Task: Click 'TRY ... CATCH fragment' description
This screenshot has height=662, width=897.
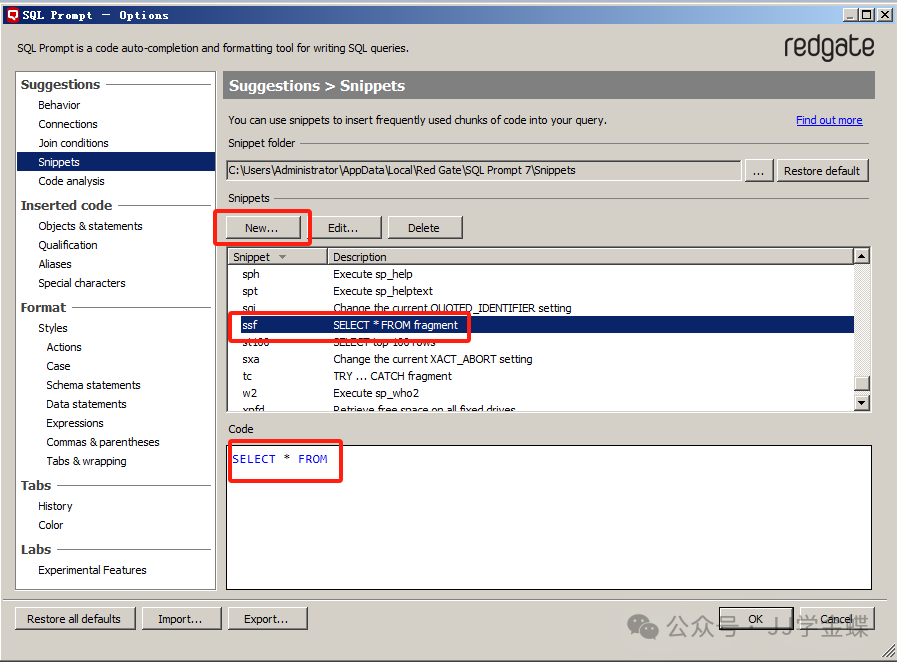Action: [x=392, y=376]
